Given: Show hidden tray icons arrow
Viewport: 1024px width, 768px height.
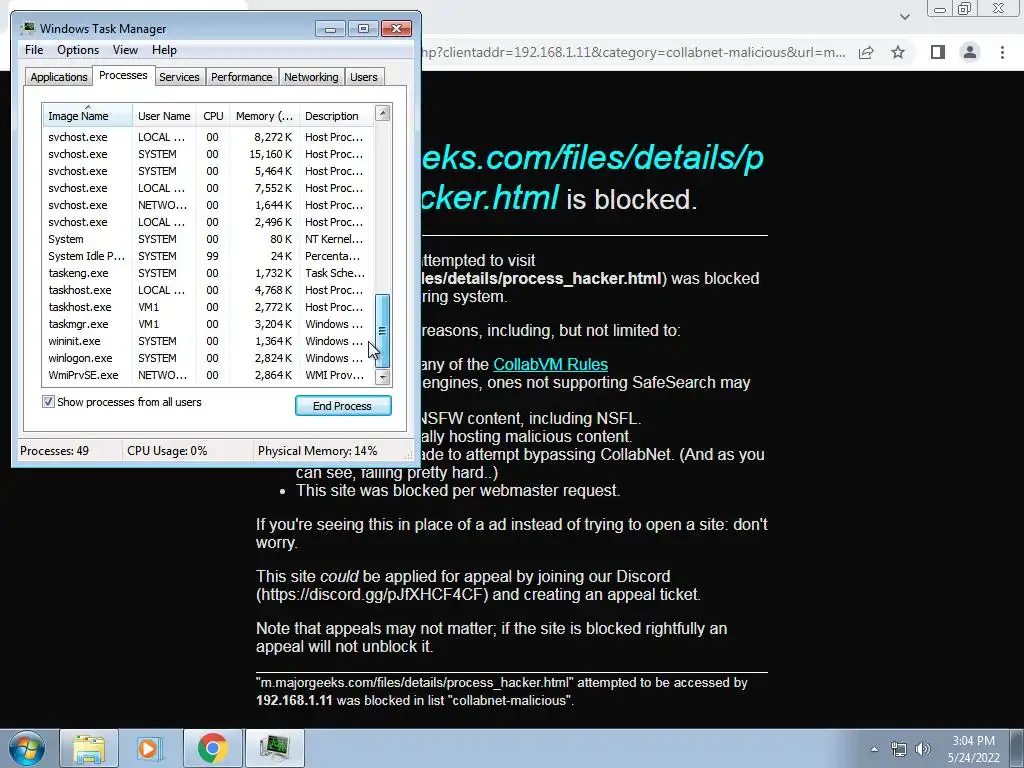Looking at the screenshot, I should coord(874,749).
